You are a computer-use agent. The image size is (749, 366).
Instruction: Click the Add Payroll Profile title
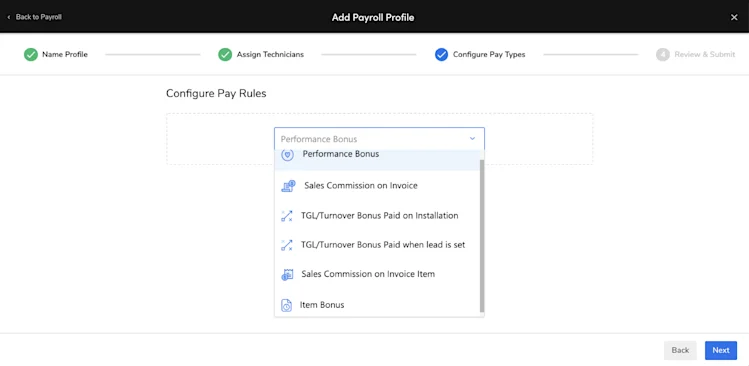(x=373, y=18)
